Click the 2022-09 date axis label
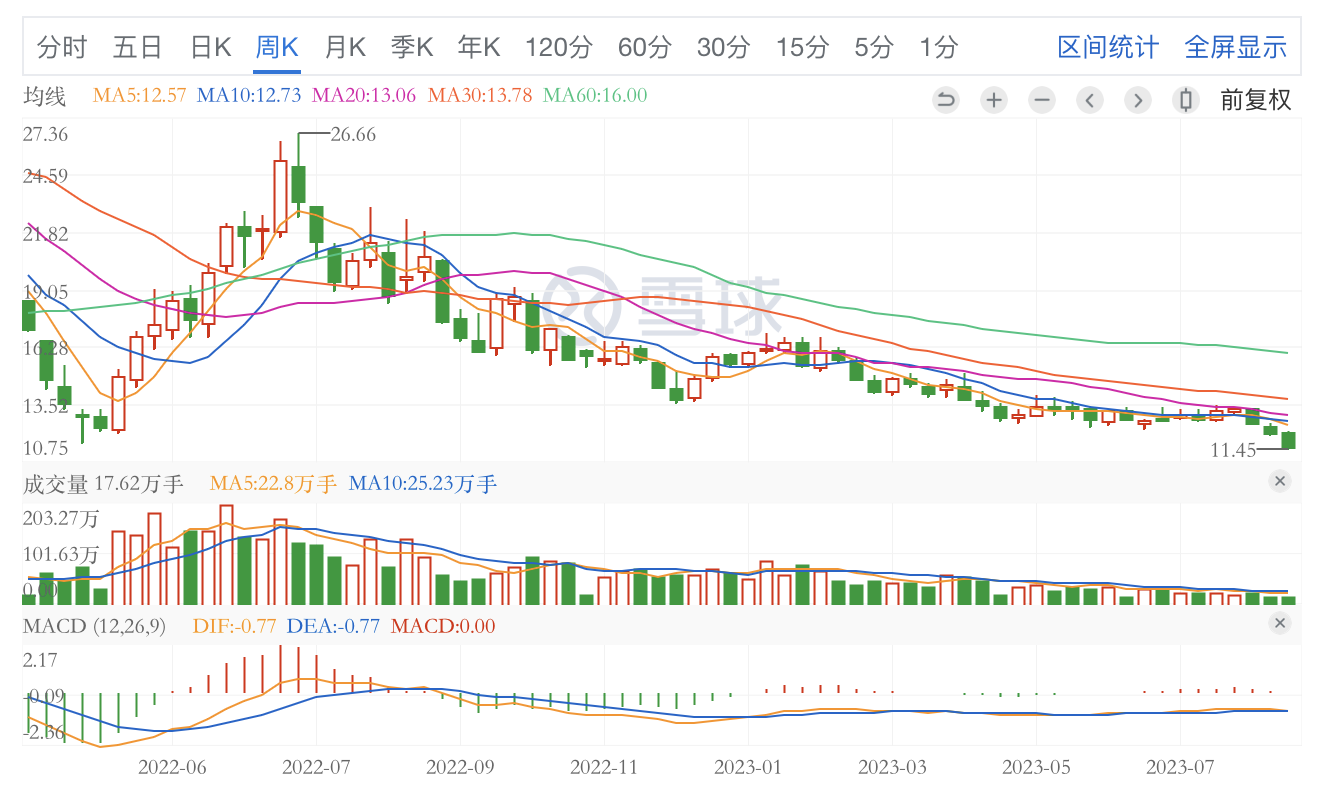 pos(460,767)
